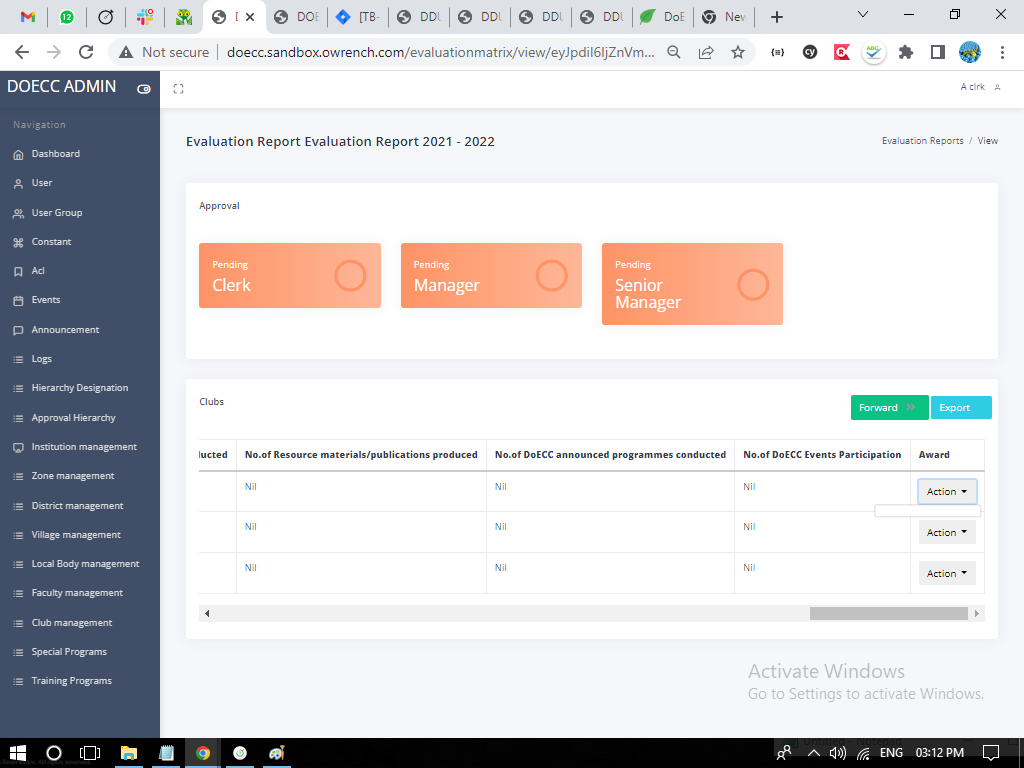Viewport: 1024px width, 768px height.
Task: Click the Announcement speech bubble icon
Action: 18,330
